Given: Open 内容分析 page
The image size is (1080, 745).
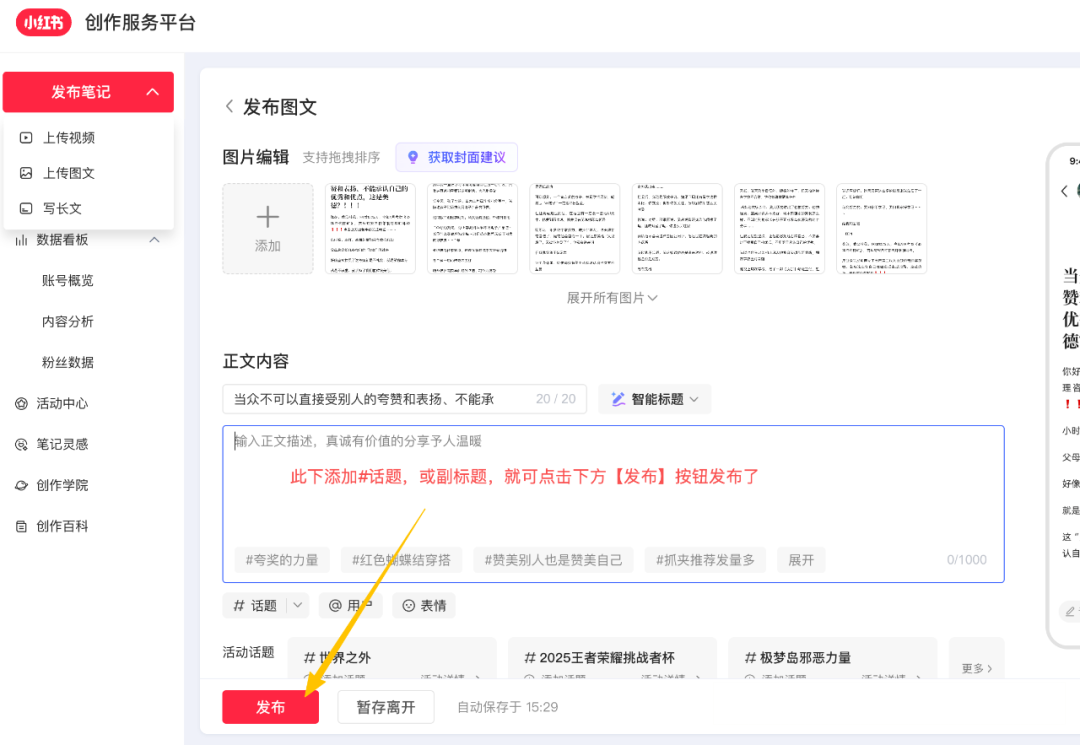Looking at the screenshot, I should pos(68,321).
